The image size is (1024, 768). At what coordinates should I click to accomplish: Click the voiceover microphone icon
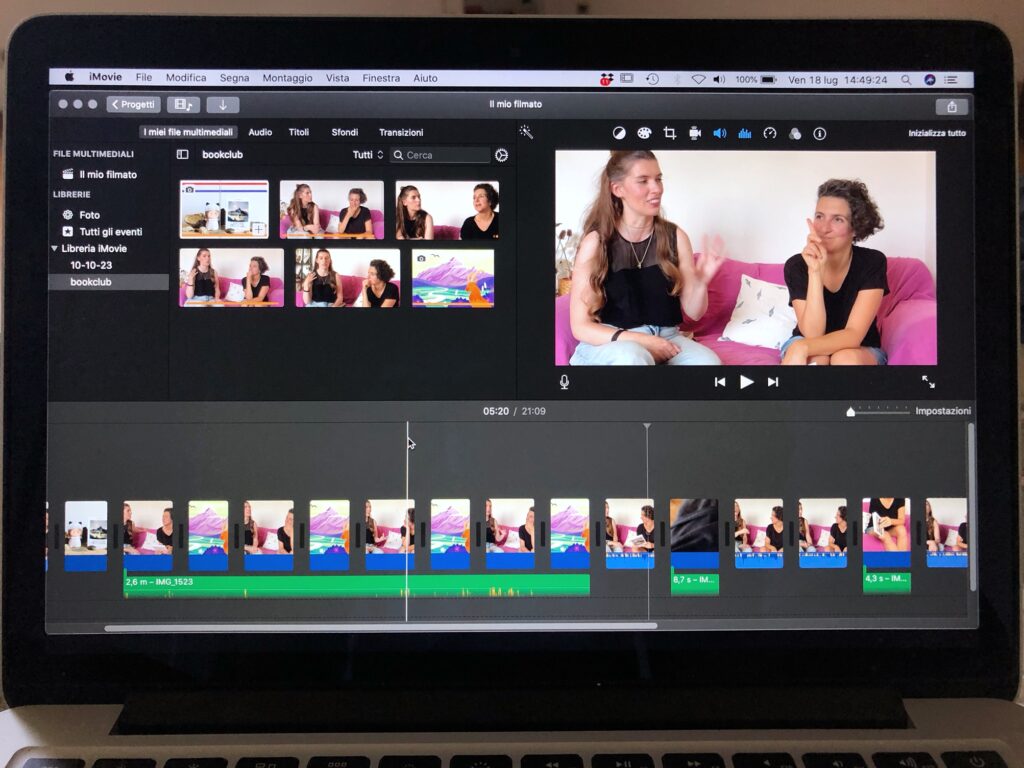pyautogui.click(x=564, y=382)
